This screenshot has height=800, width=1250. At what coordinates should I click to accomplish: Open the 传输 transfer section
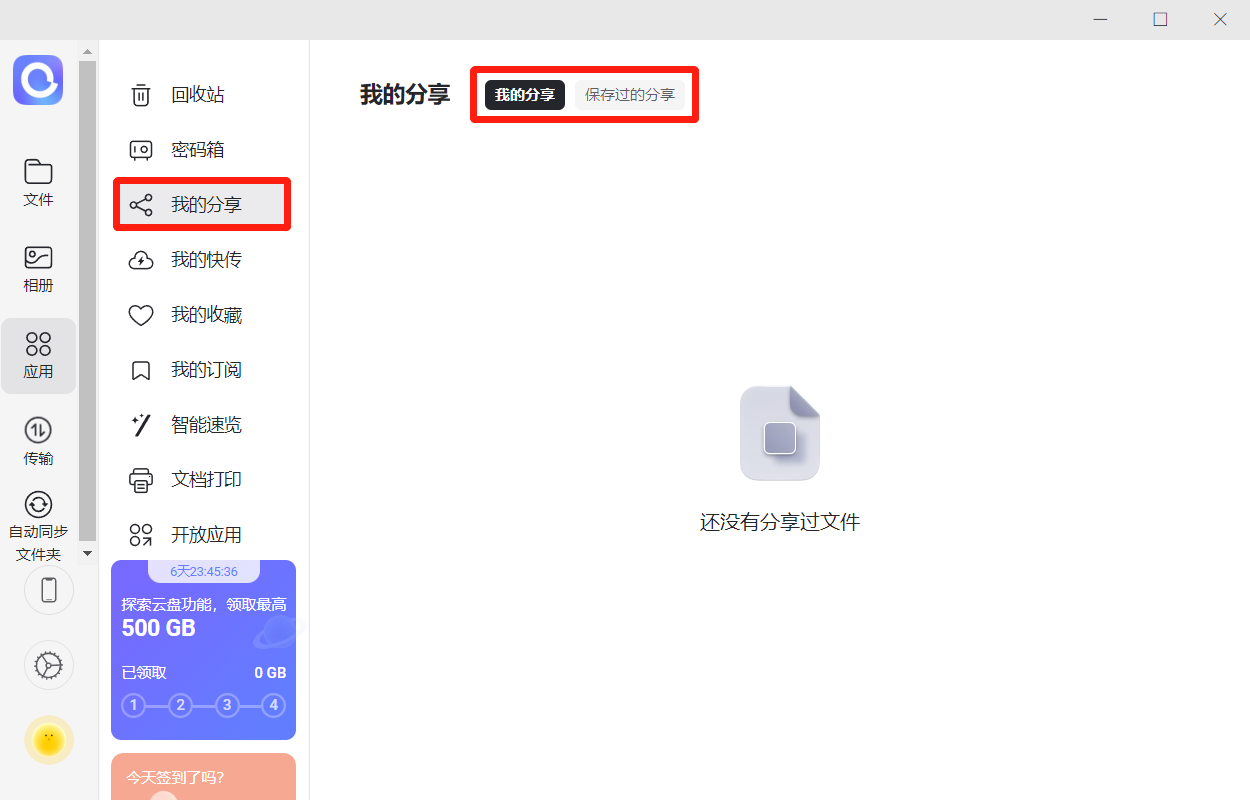coord(38,442)
